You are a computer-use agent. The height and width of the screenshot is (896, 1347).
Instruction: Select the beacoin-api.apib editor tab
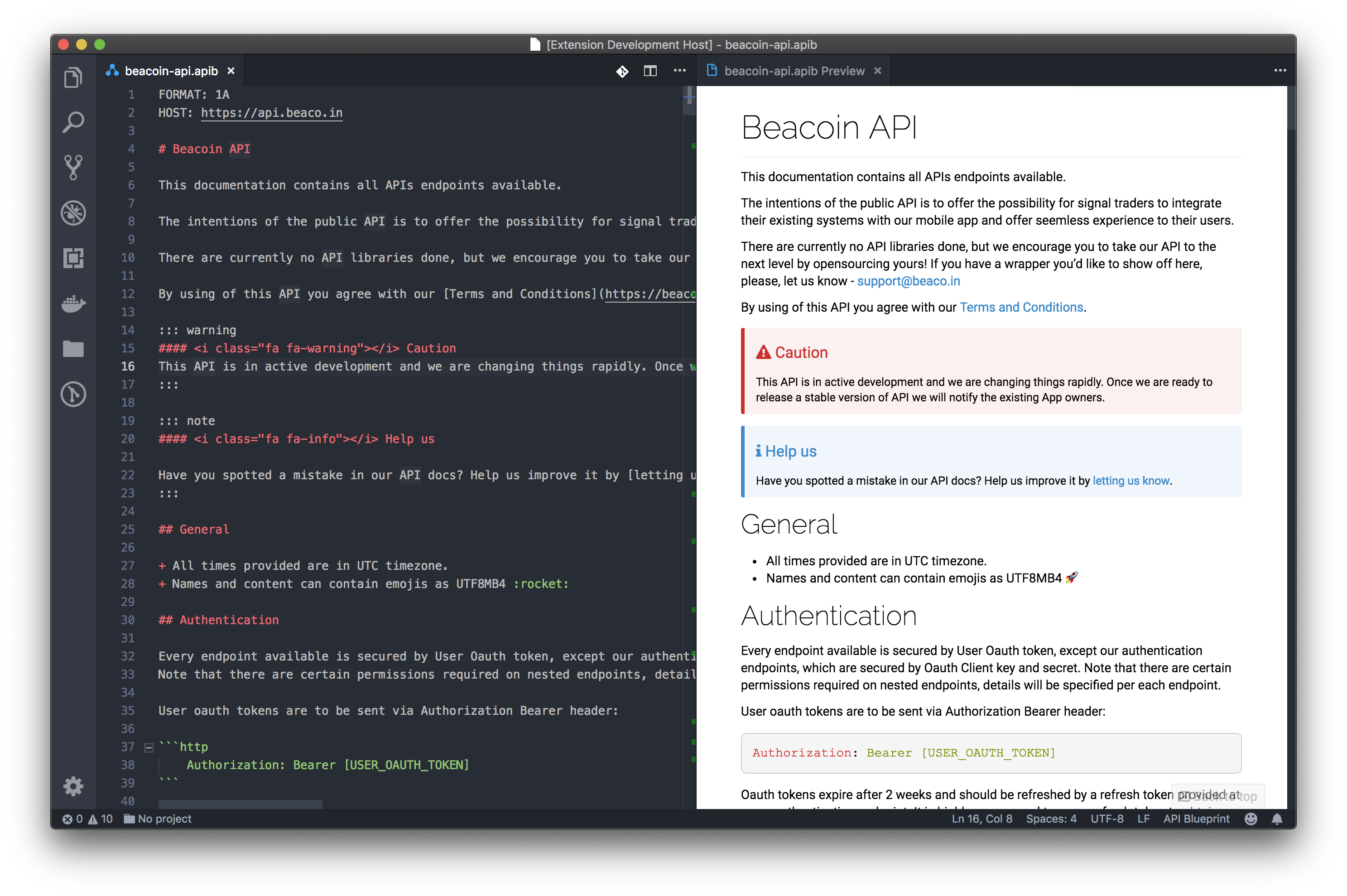point(171,71)
